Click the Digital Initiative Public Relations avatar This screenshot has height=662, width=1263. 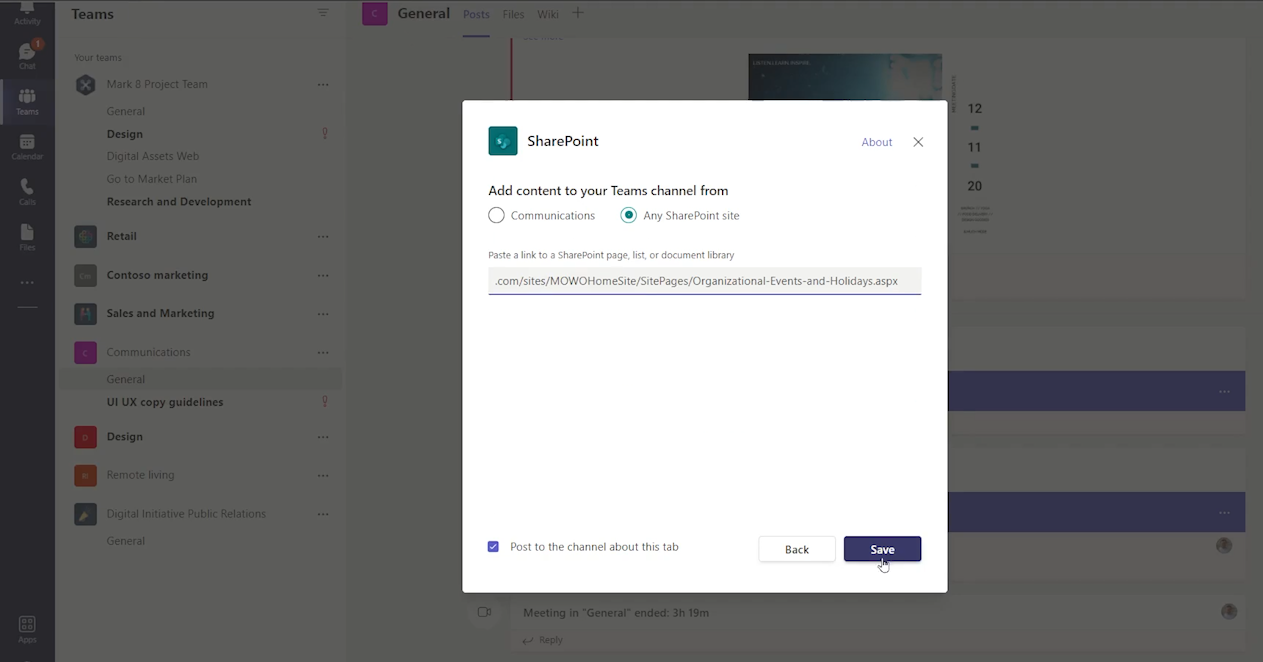point(86,514)
